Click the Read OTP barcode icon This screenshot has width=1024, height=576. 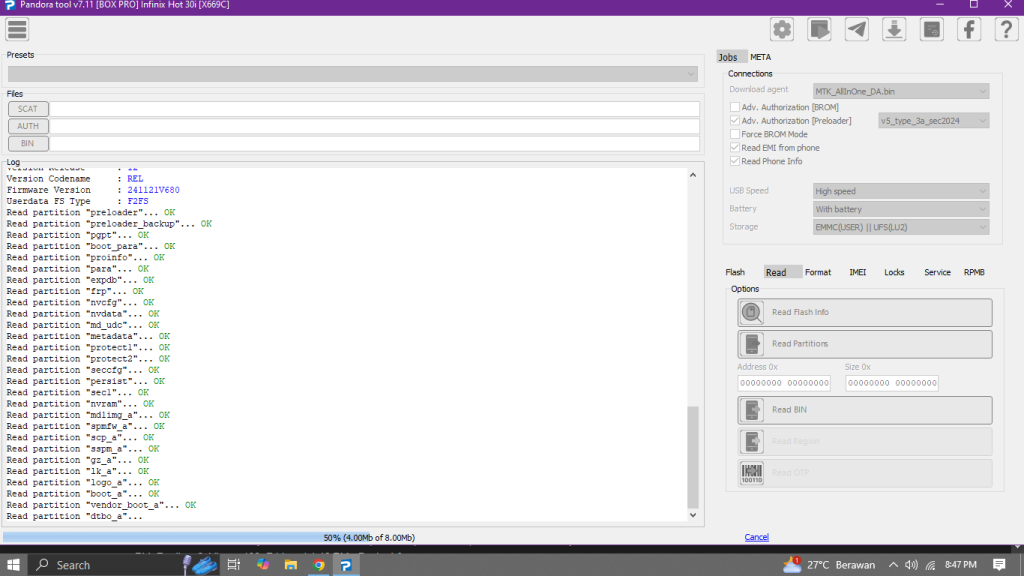pyautogui.click(x=752, y=473)
